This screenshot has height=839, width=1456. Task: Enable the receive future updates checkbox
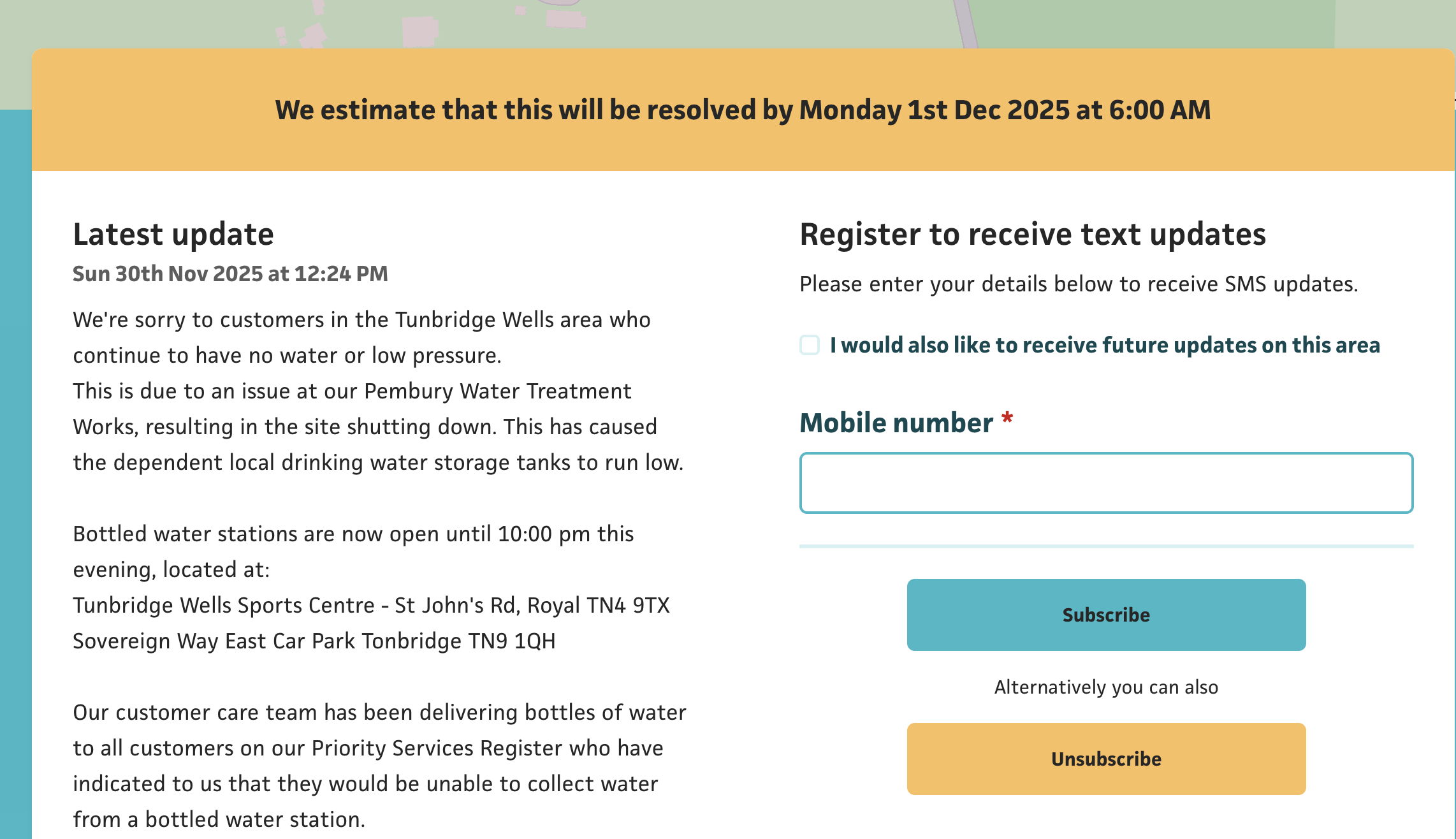click(x=810, y=346)
